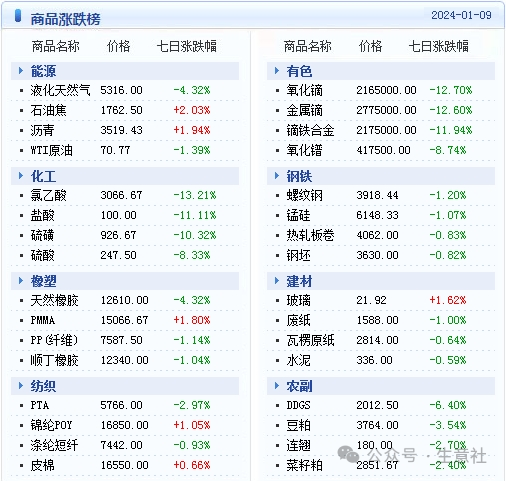Select 氧化镝 commodity

point(304,90)
